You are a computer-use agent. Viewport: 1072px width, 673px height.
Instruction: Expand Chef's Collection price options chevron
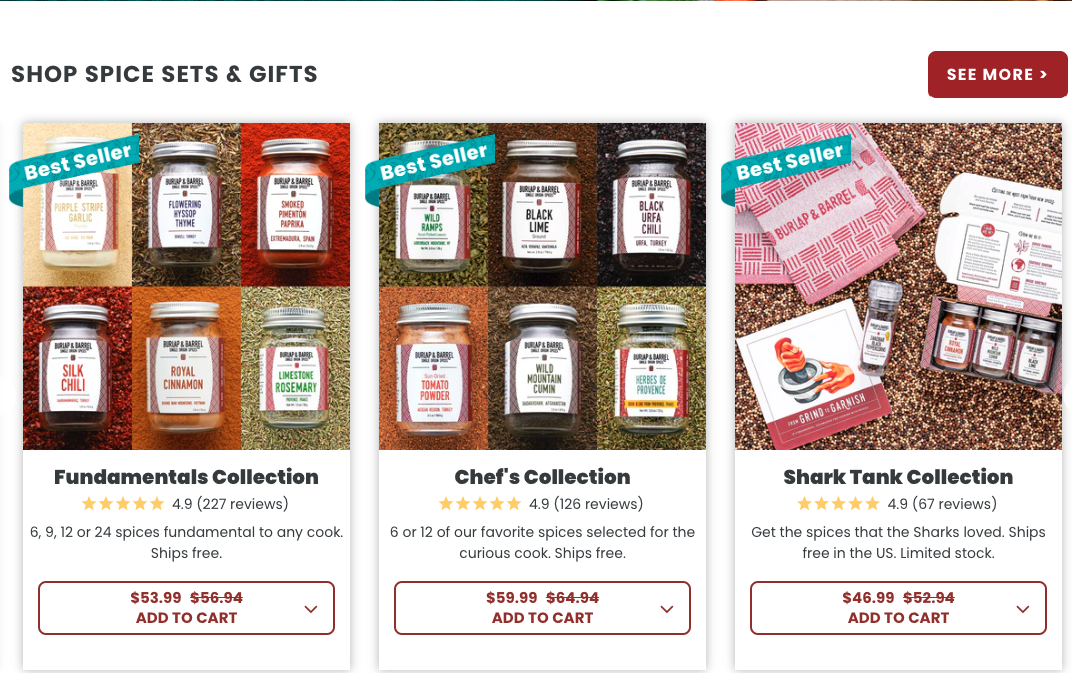pyautogui.click(x=667, y=609)
